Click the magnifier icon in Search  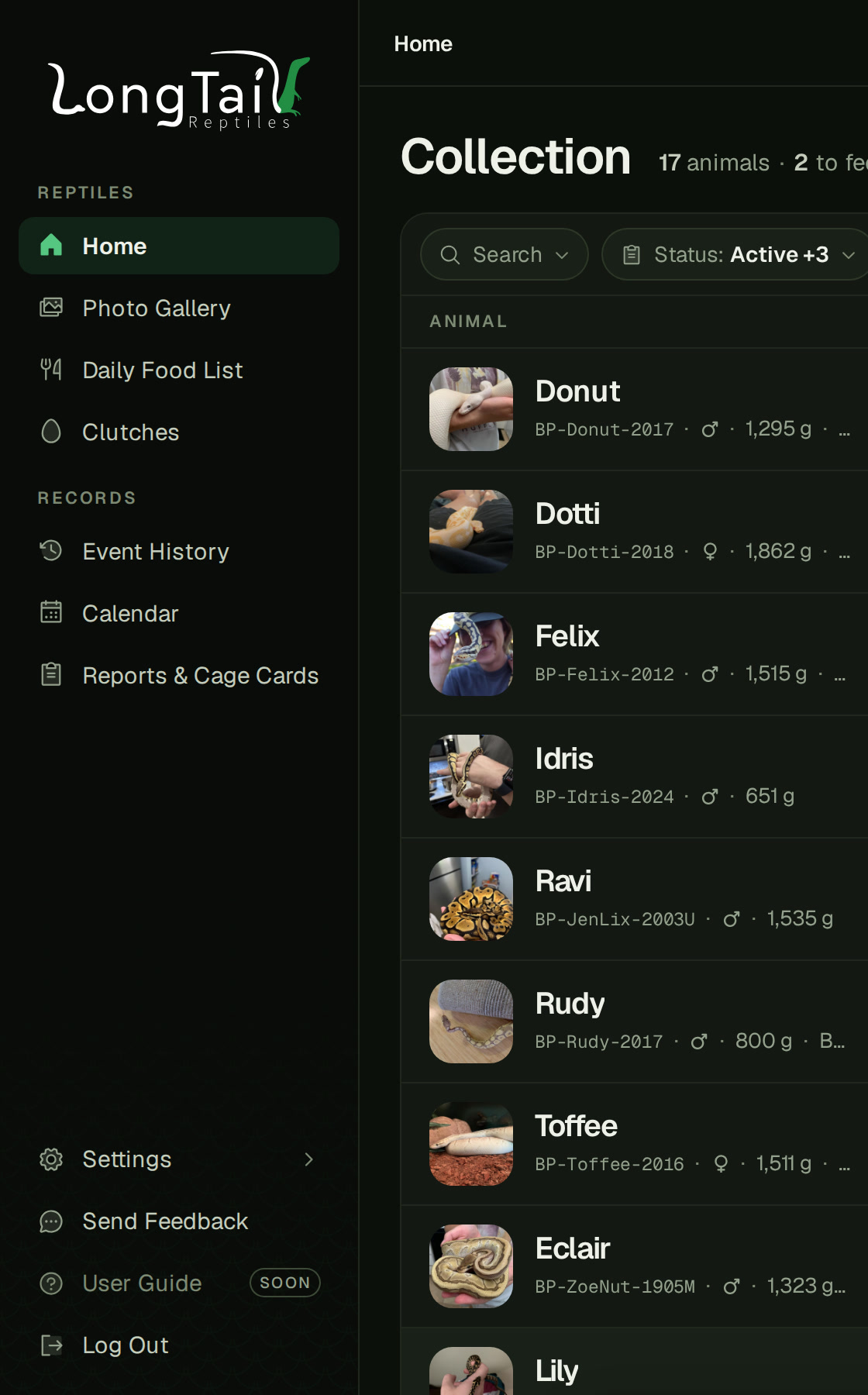tap(450, 254)
